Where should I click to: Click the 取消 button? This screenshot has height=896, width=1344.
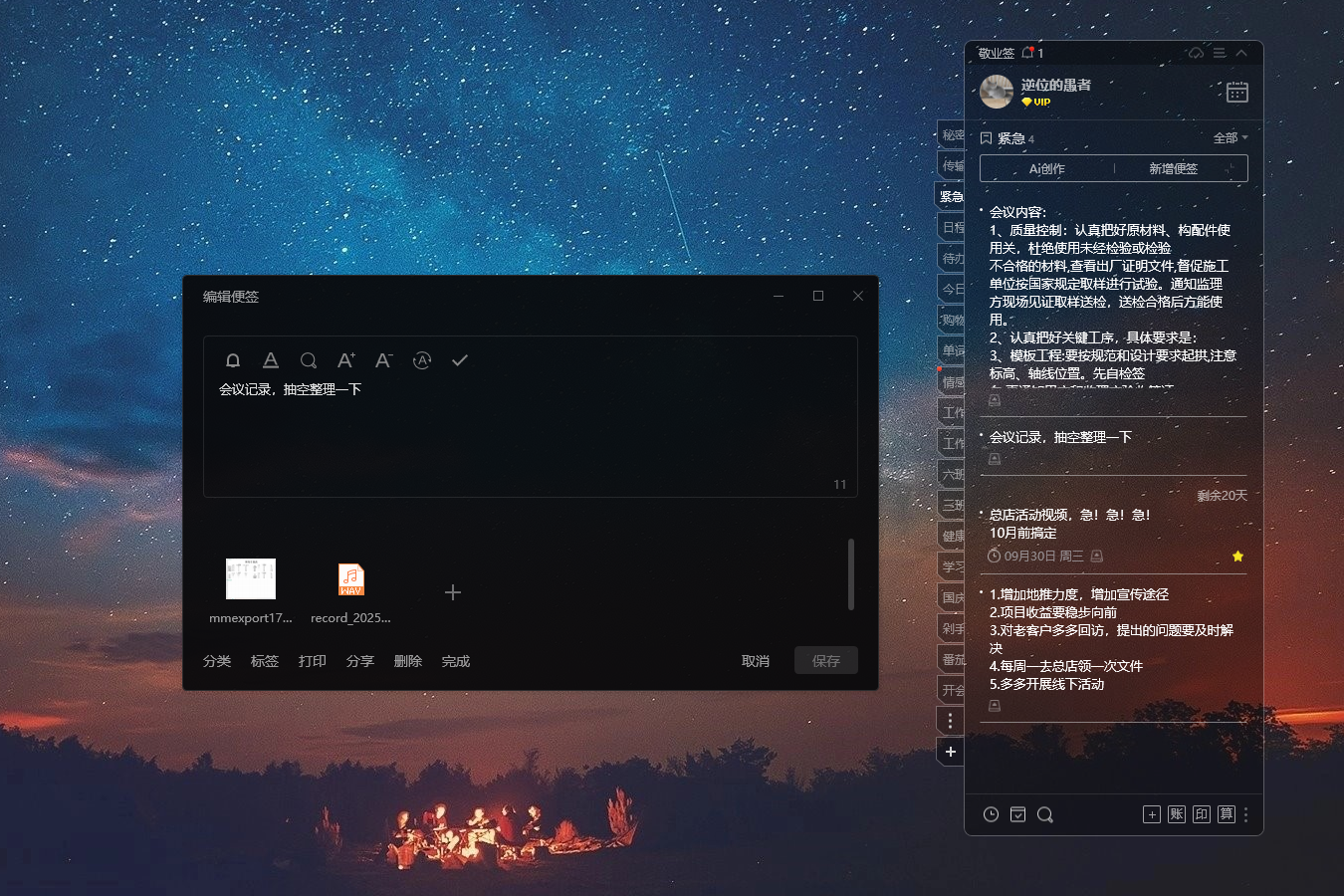coord(756,661)
